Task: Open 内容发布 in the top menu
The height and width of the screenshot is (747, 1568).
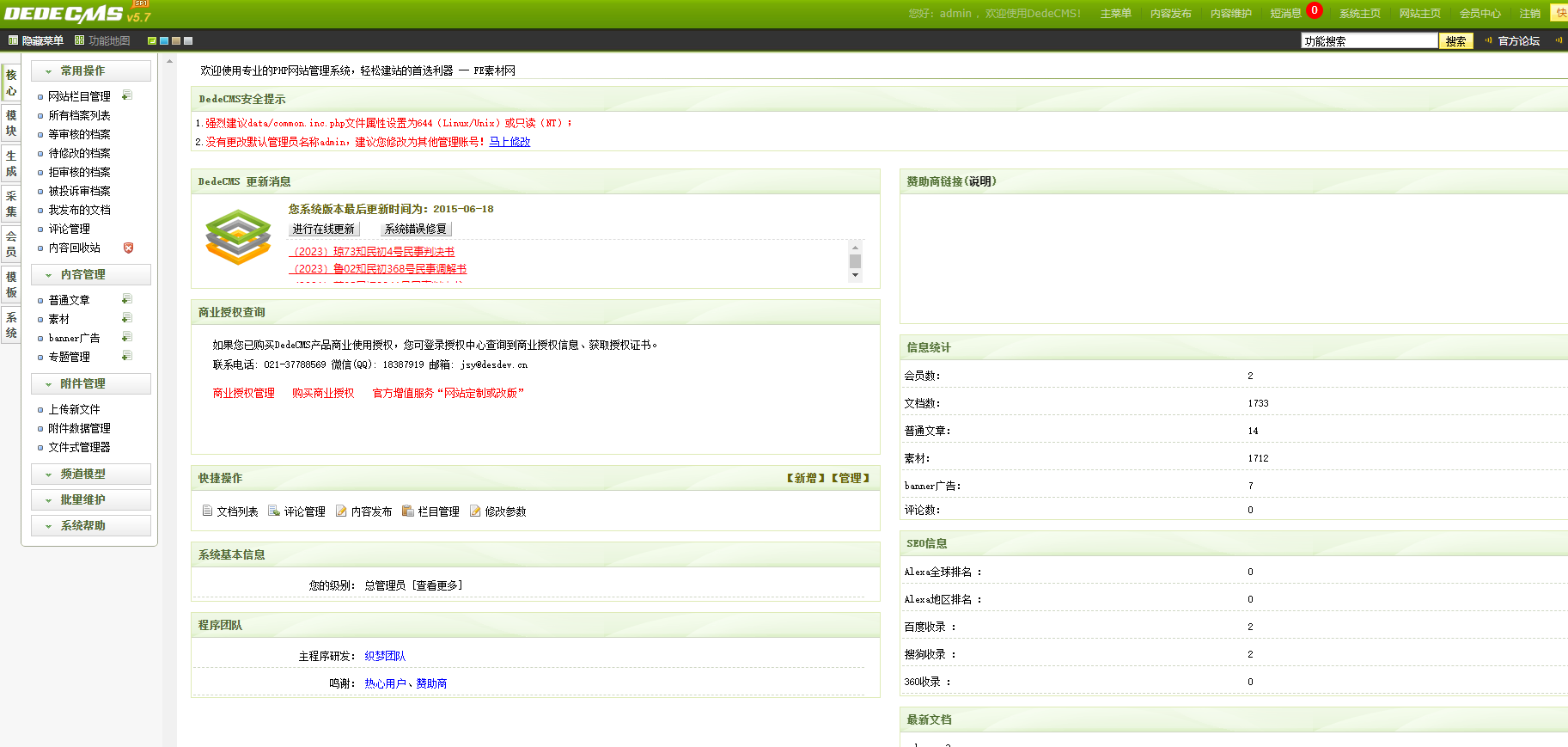Action: (1170, 14)
